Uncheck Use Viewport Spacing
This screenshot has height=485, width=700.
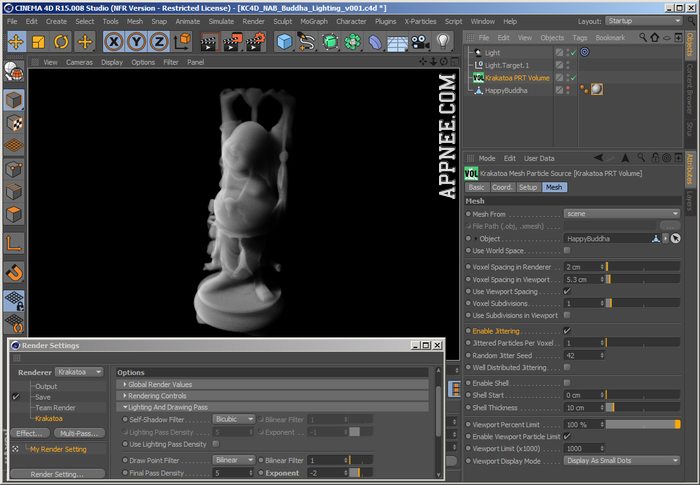click(x=567, y=291)
